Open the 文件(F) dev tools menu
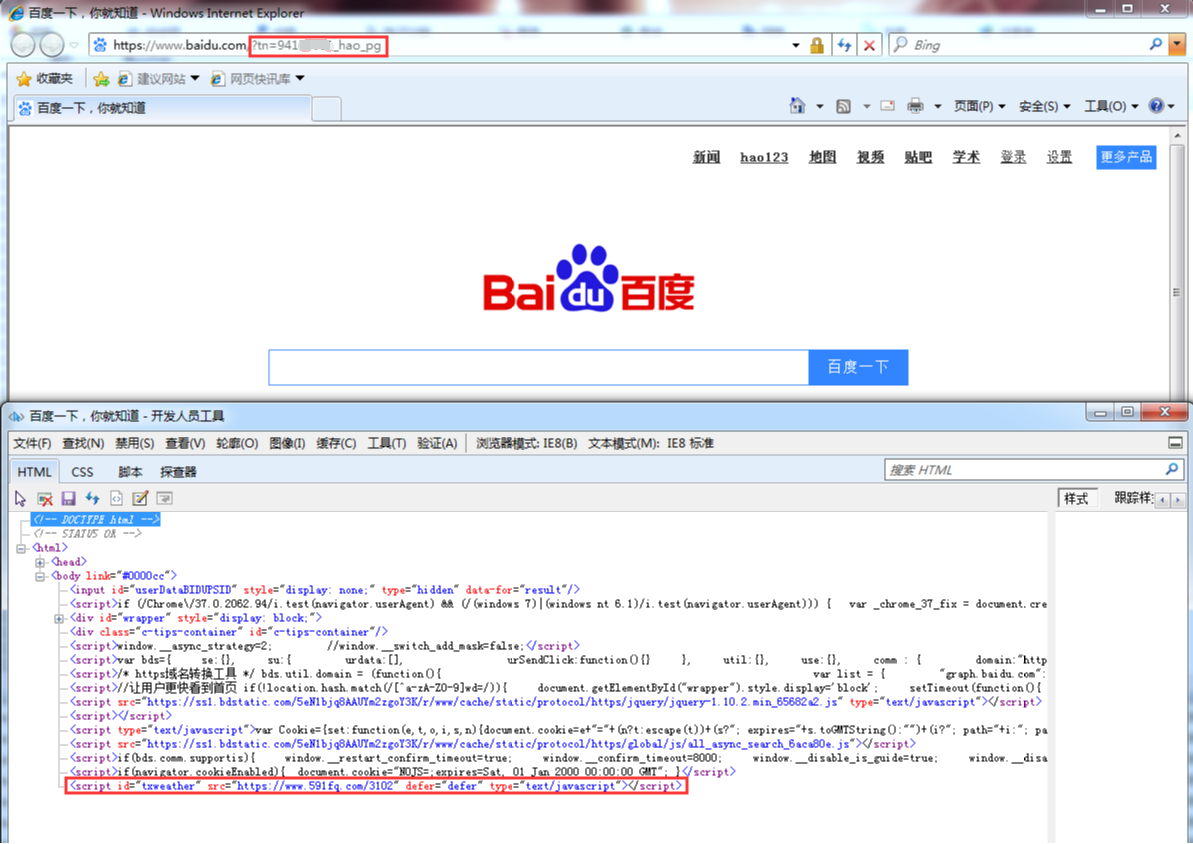The image size is (1193, 844). 32,443
